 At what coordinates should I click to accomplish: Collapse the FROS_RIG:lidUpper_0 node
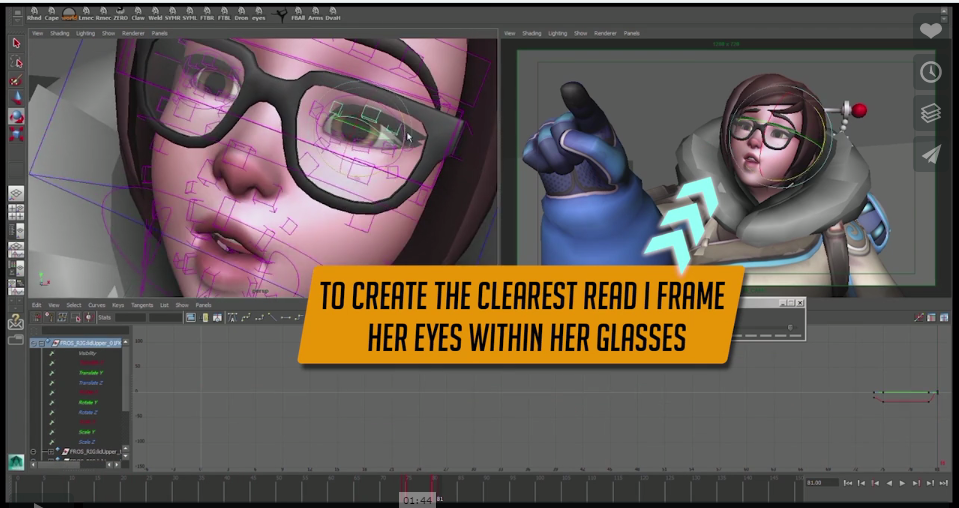[40, 343]
